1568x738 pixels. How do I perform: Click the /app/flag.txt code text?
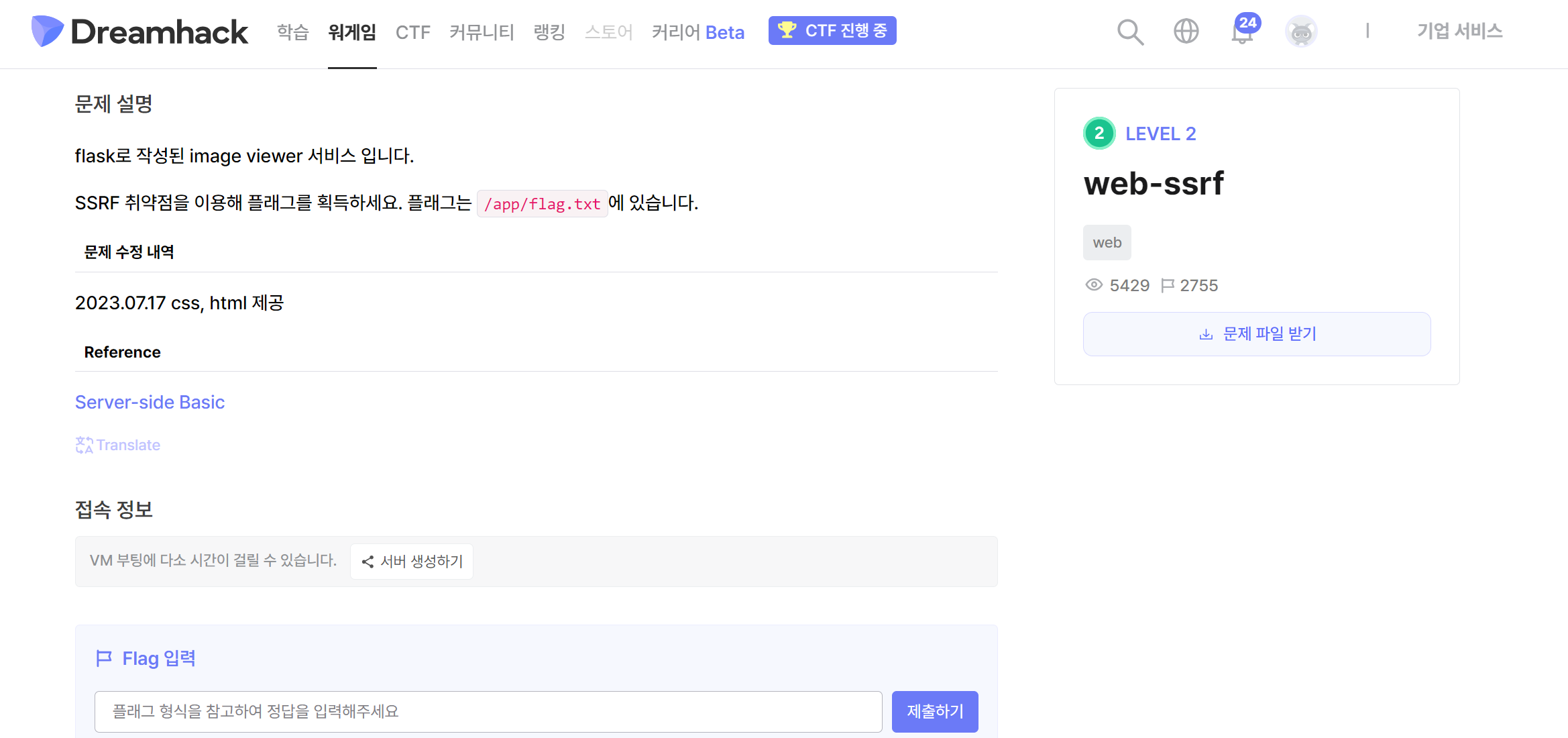click(542, 203)
